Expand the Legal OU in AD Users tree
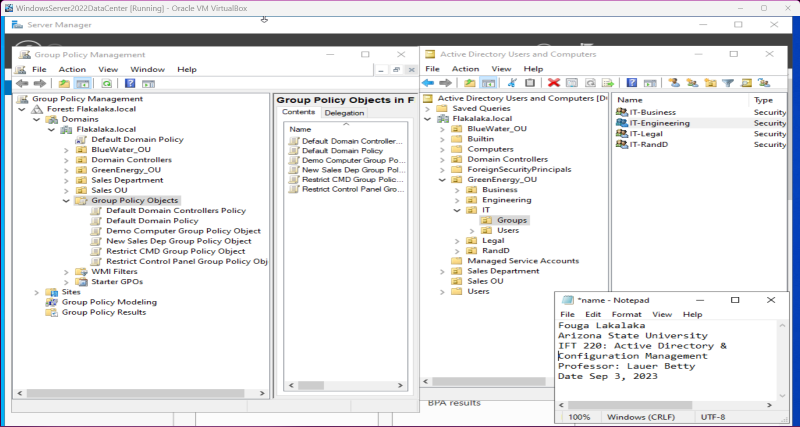Viewport: 800px width, 427px height. [x=457, y=241]
